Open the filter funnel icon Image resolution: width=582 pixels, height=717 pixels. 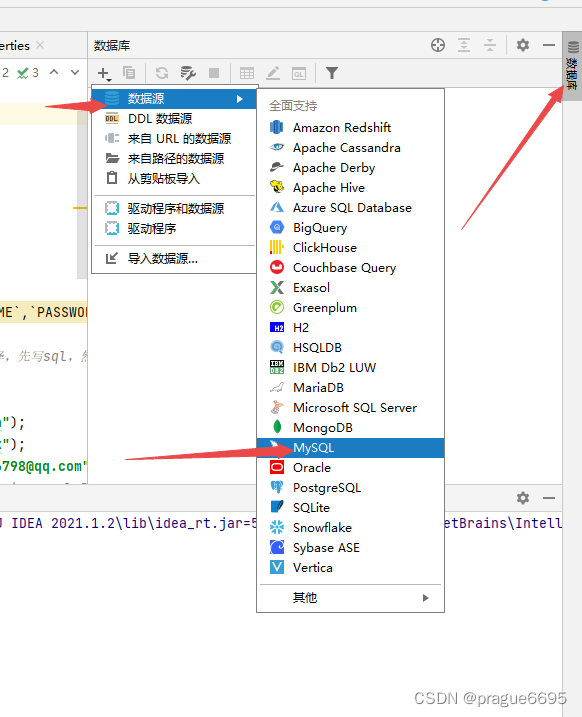pyautogui.click(x=332, y=73)
